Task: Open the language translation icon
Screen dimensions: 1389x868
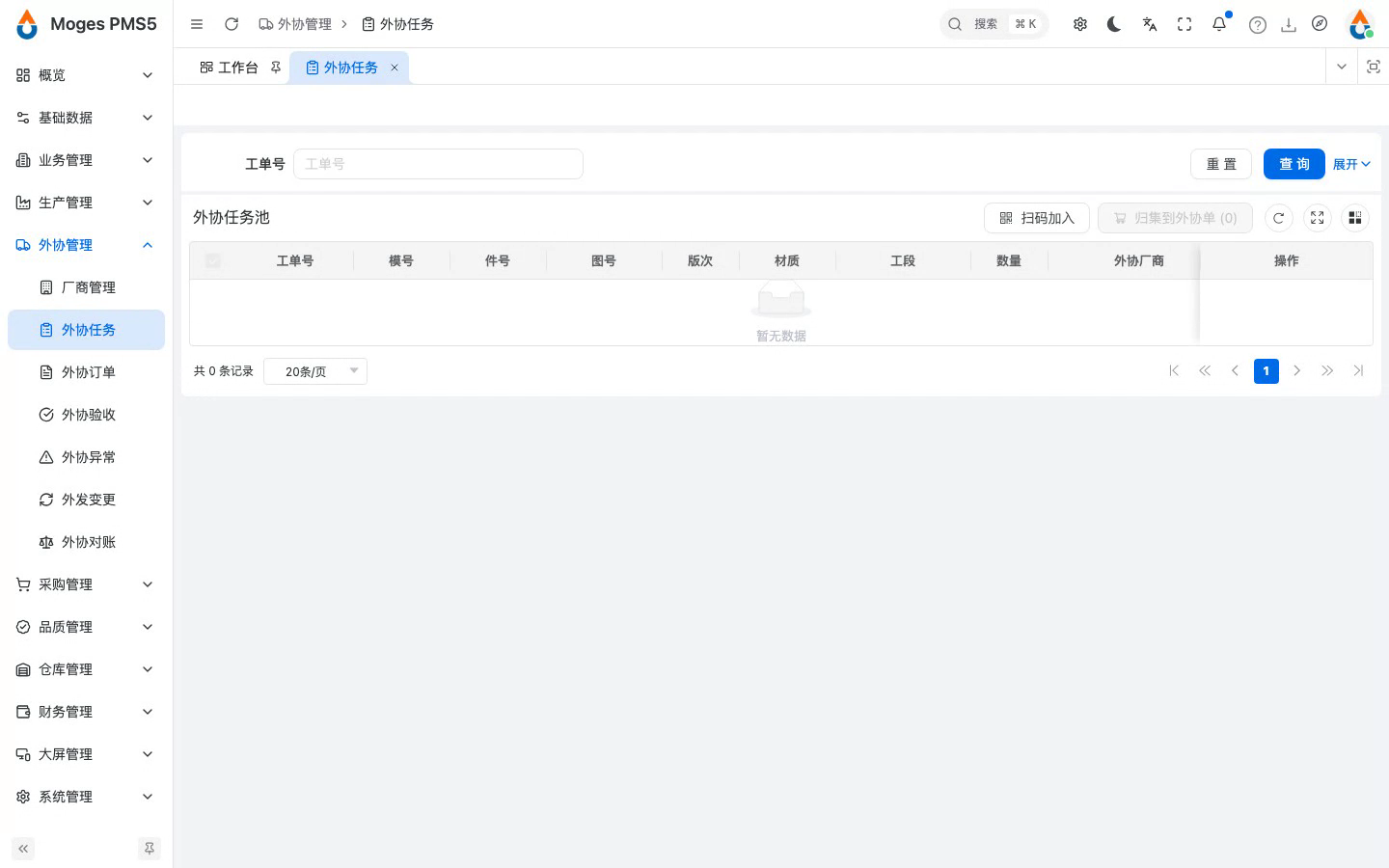Action: [1150, 24]
